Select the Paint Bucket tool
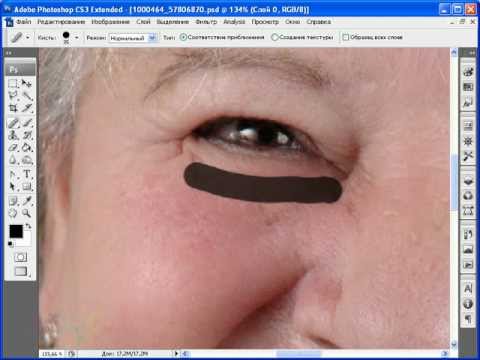Image resolution: width=480 pixels, height=360 pixels. [x=27, y=147]
